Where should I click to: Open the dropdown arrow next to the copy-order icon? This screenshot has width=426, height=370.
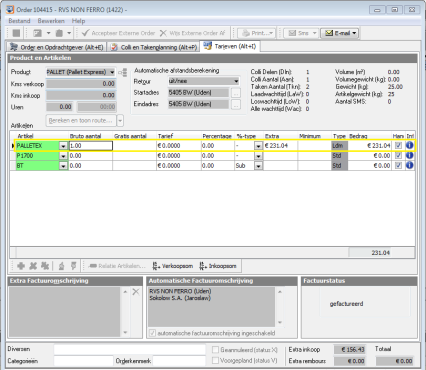point(48,33)
